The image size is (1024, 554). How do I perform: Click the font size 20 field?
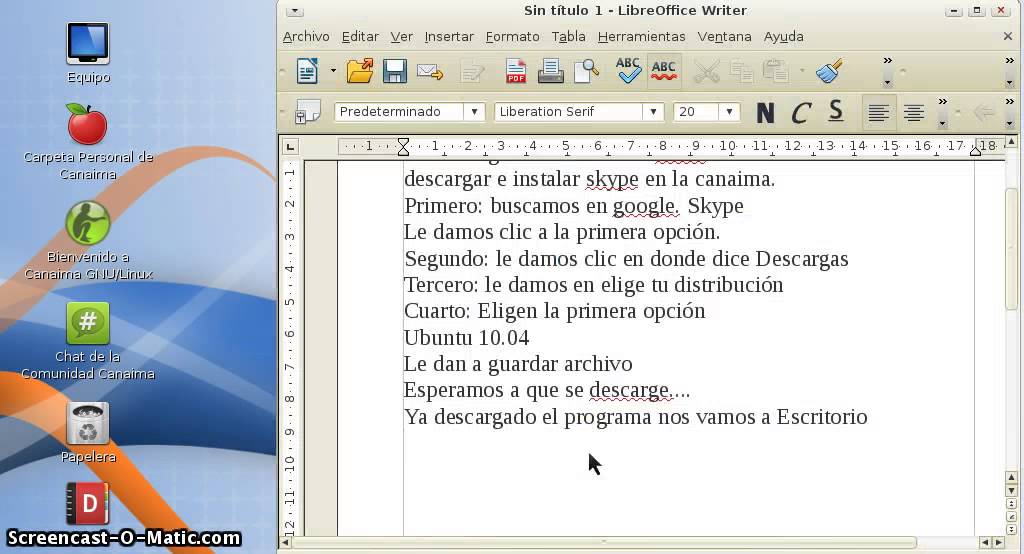(696, 112)
